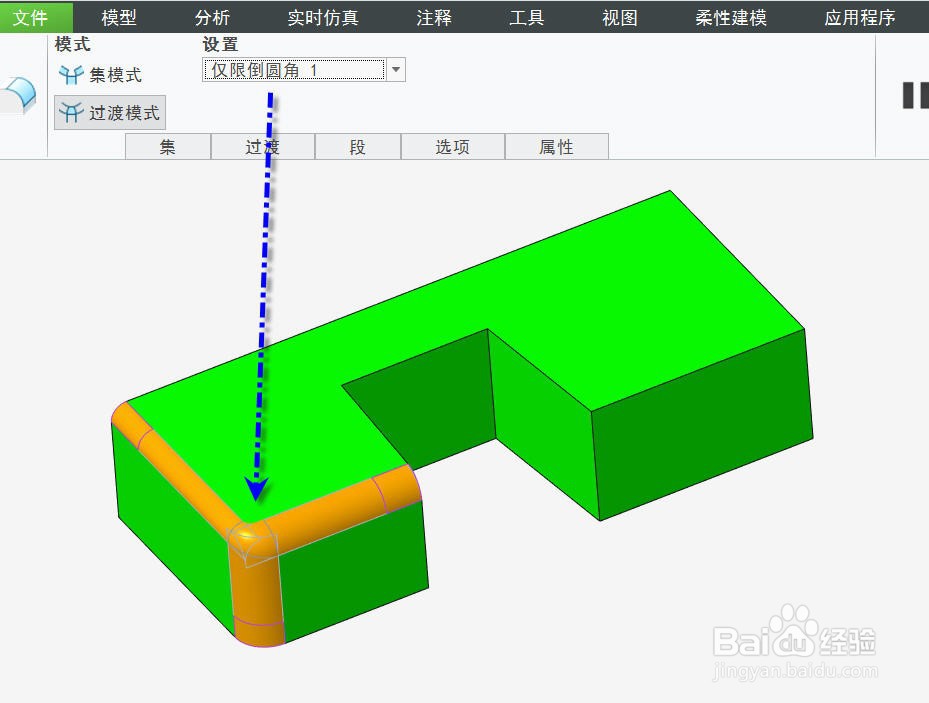Screen dimensions: 929x703
Task: Open the 柔性建模 tab
Action: [731, 17]
